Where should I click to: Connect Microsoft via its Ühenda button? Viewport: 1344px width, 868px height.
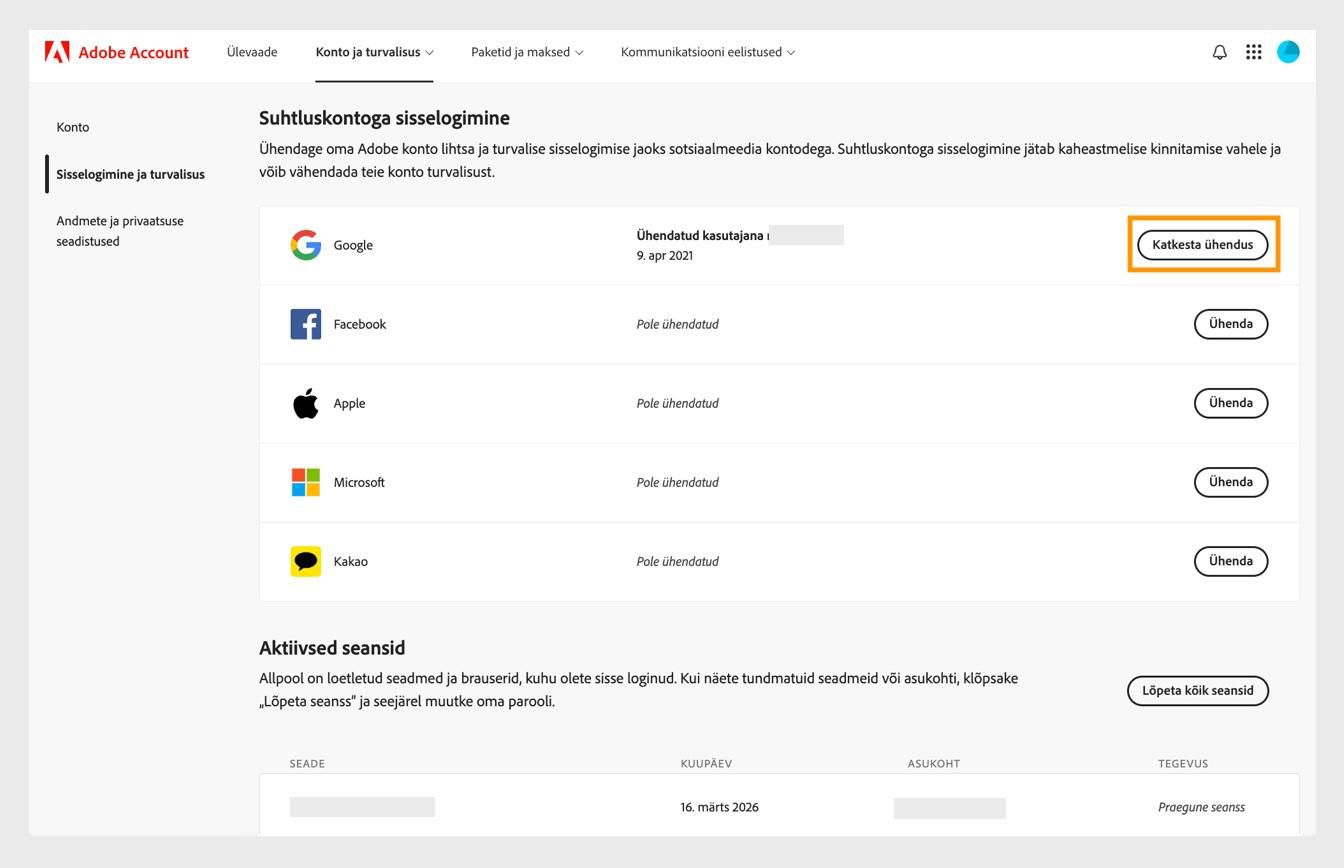pos(1230,481)
